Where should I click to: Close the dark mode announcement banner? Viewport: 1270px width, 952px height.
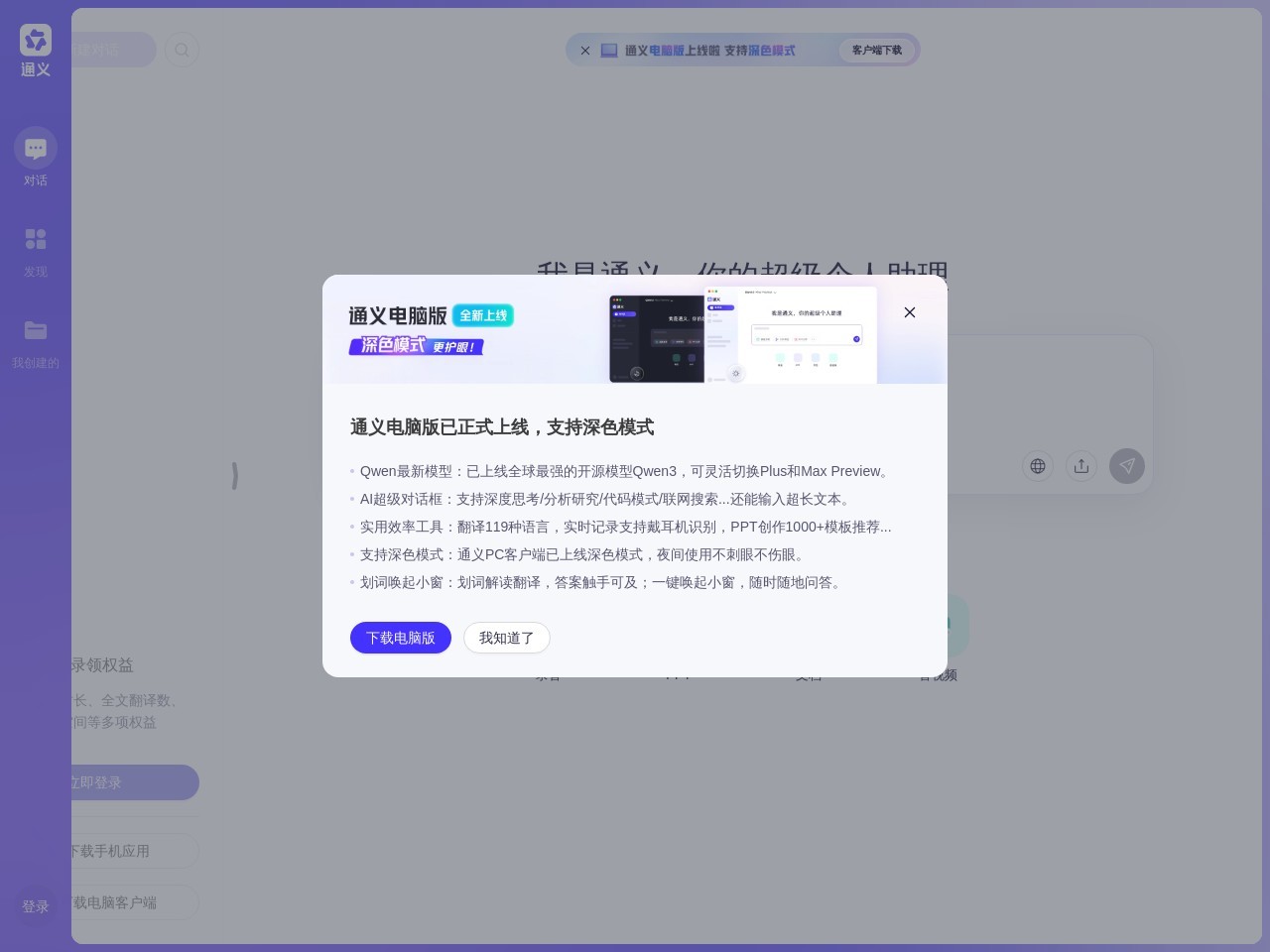(584, 51)
